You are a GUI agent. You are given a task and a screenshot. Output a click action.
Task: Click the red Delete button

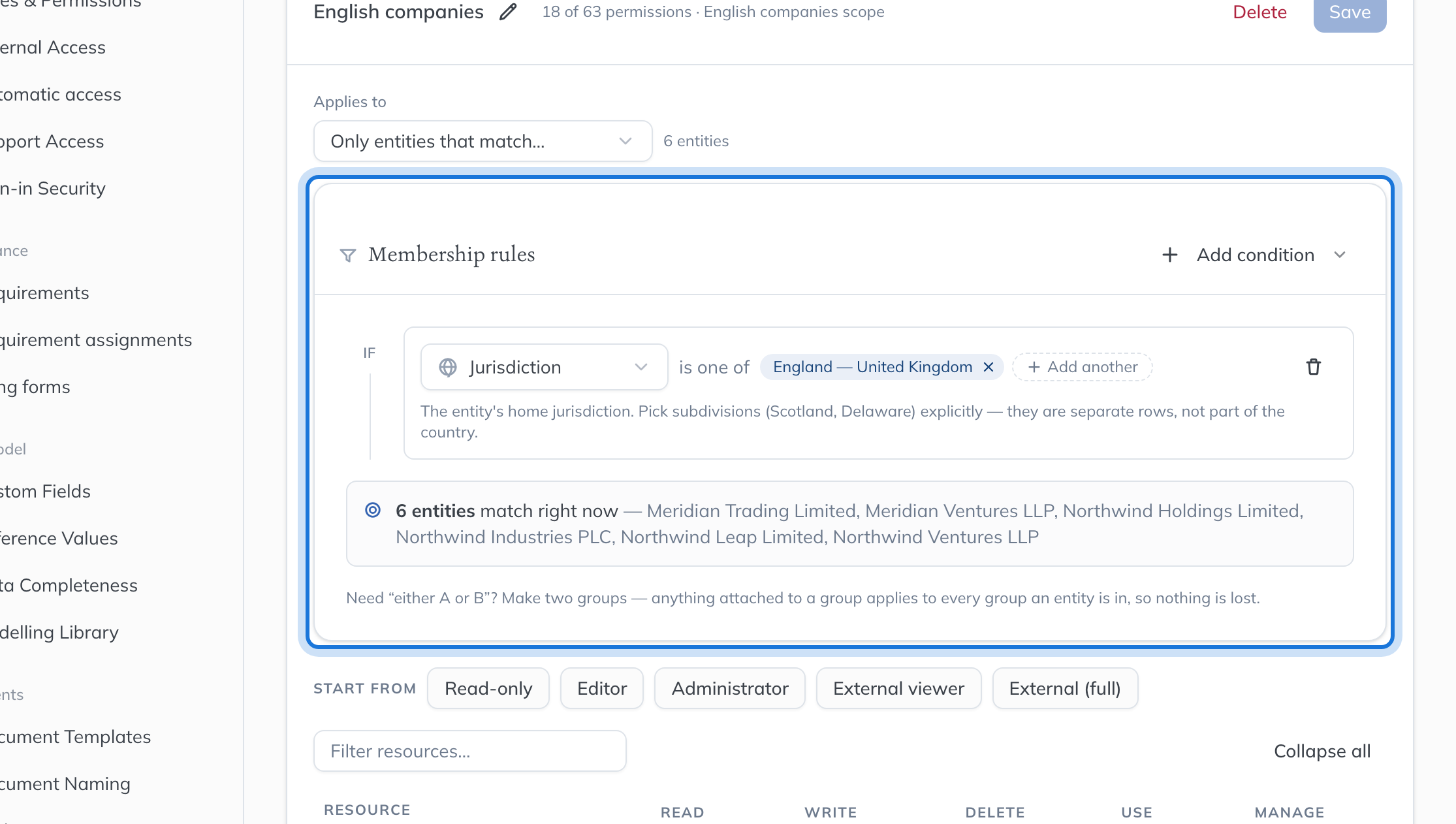pos(1259,12)
